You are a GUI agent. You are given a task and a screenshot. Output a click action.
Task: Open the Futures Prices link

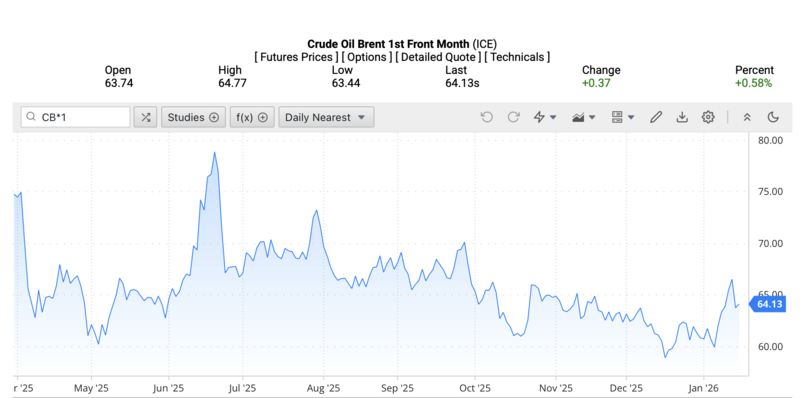pos(296,57)
